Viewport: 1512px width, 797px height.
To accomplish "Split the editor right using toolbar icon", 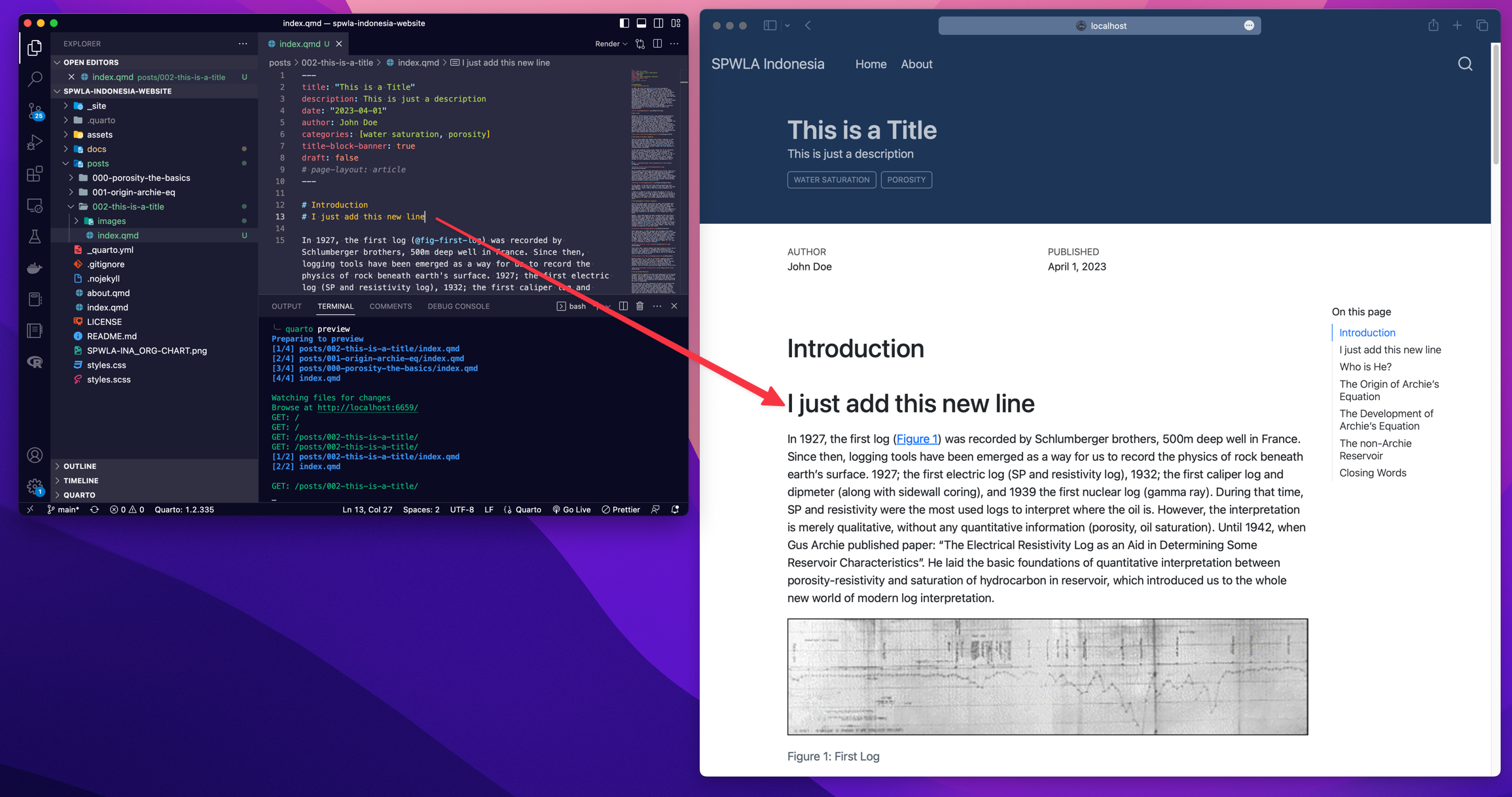I will [657, 44].
